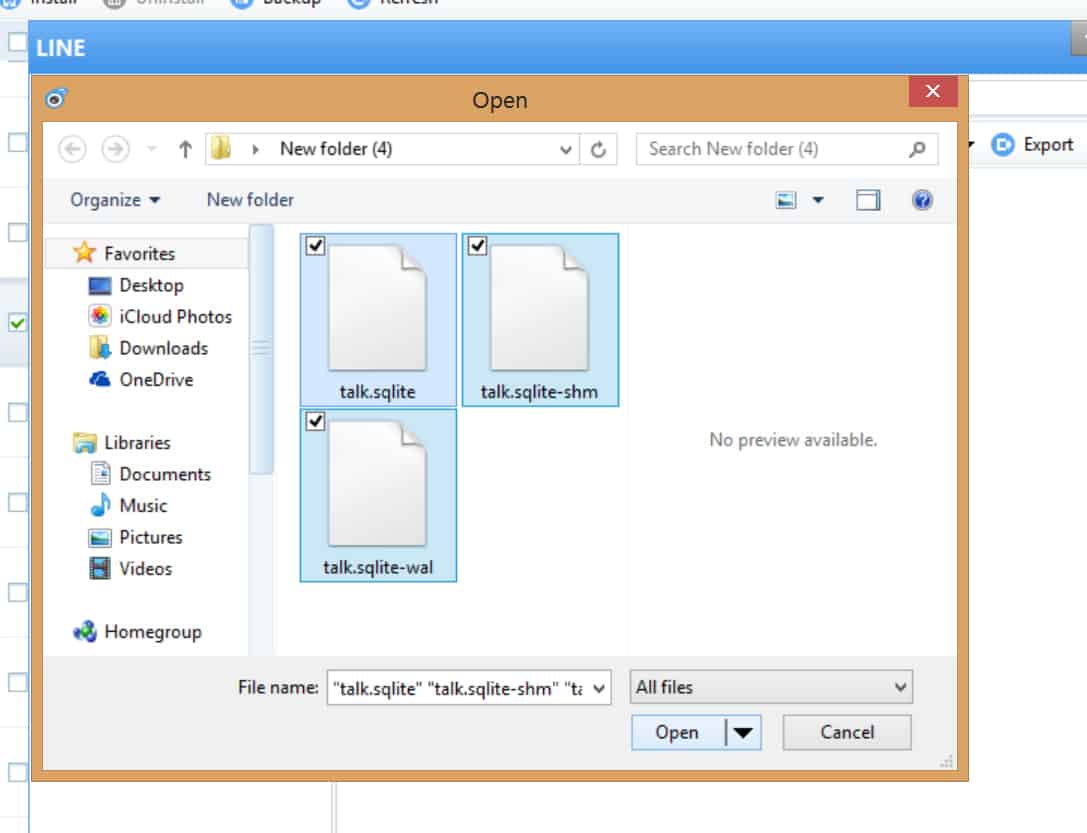
Task: Open dialog Help icon
Action: click(922, 200)
